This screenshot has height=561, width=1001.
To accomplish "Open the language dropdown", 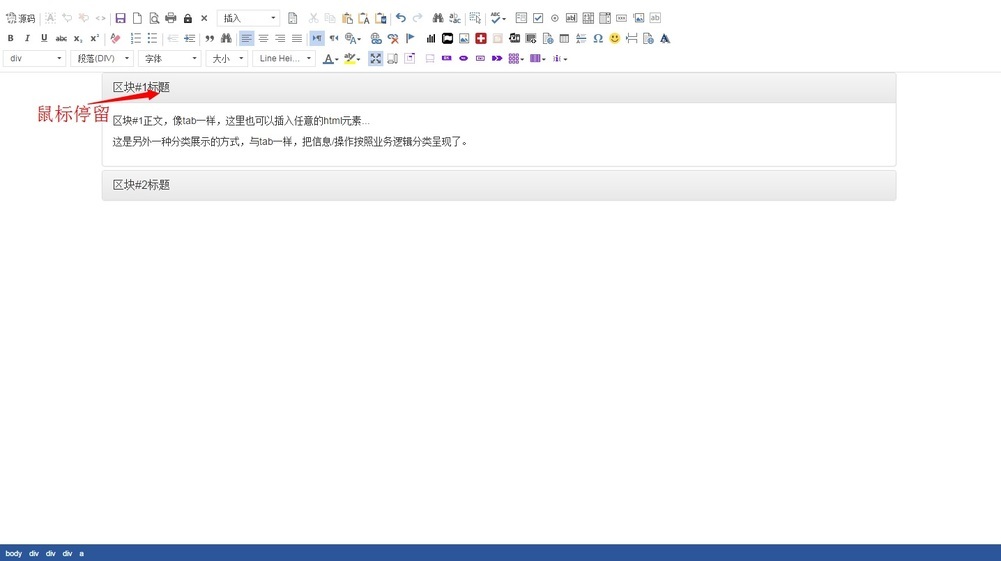I will [x=353, y=39].
